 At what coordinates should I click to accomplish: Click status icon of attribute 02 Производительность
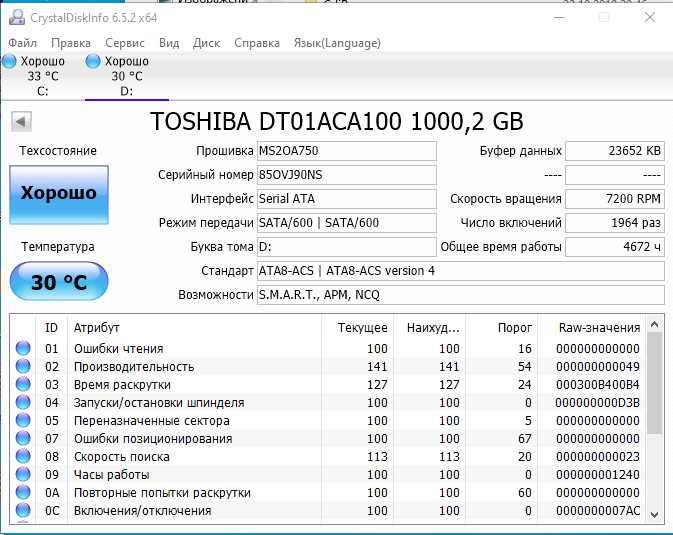pos(23,366)
